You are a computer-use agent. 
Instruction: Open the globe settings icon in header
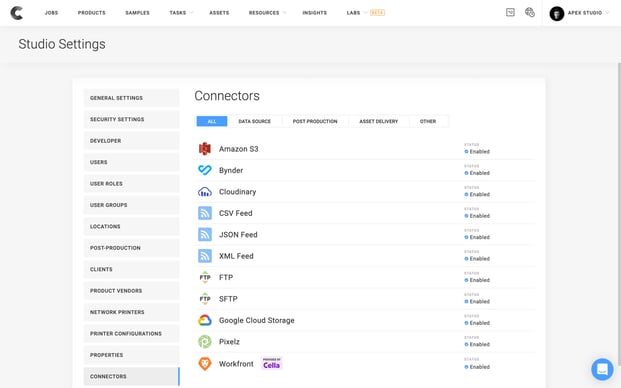coord(530,12)
